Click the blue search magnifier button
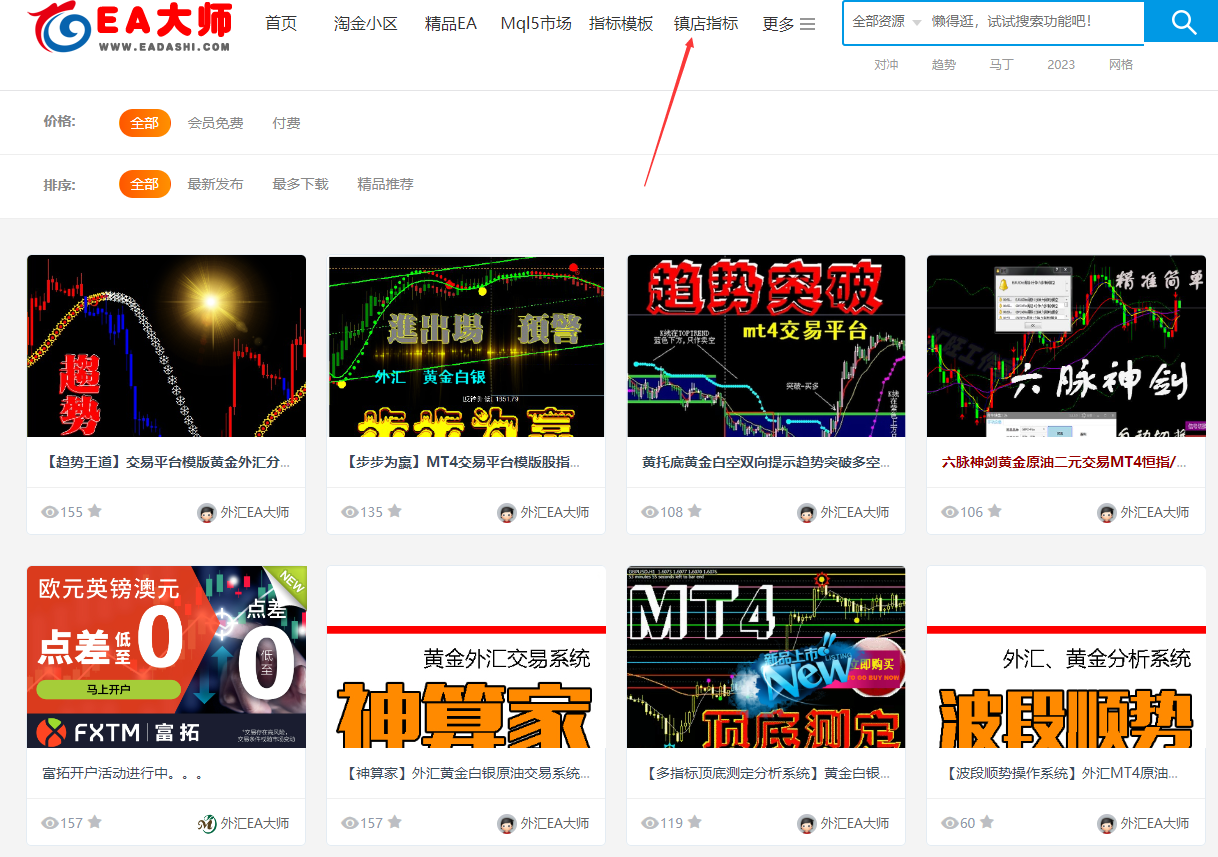Screen dimensions: 1218x857 tap(1183, 22)
